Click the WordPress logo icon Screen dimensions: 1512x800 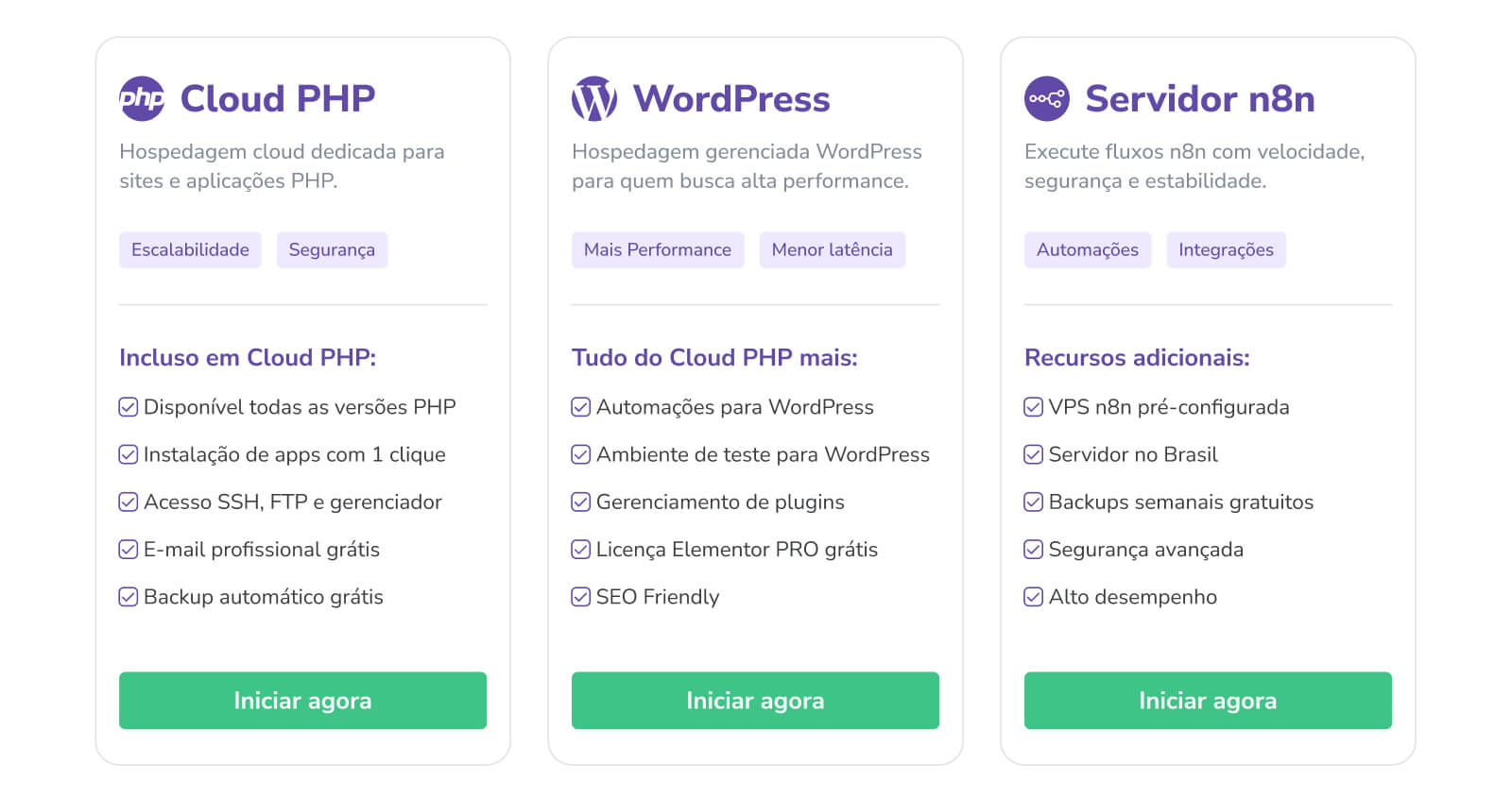click(594, 98)
